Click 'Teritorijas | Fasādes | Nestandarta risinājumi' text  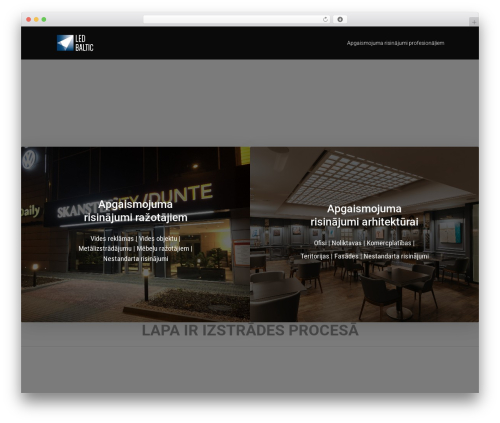coord(365,256)
